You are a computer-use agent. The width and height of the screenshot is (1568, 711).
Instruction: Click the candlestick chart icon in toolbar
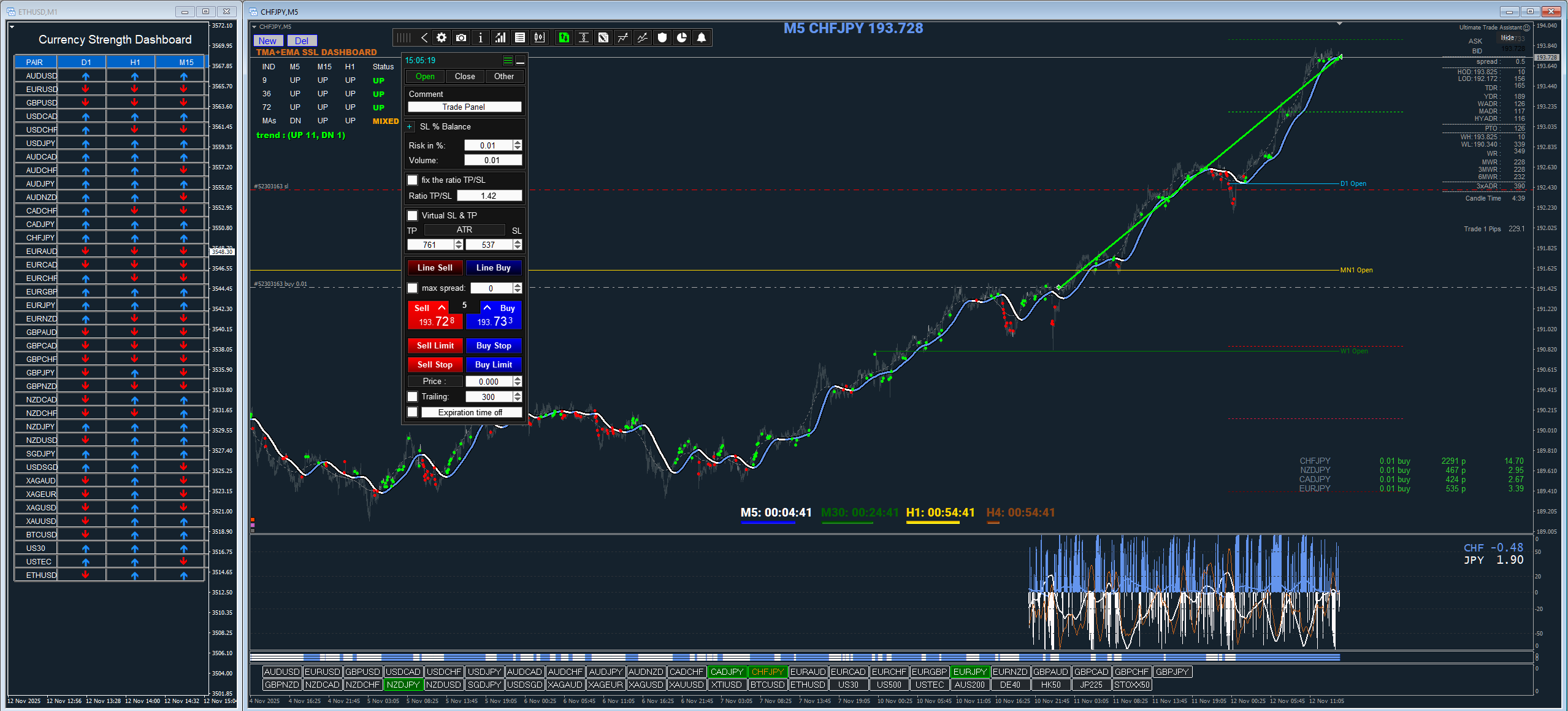540,38
